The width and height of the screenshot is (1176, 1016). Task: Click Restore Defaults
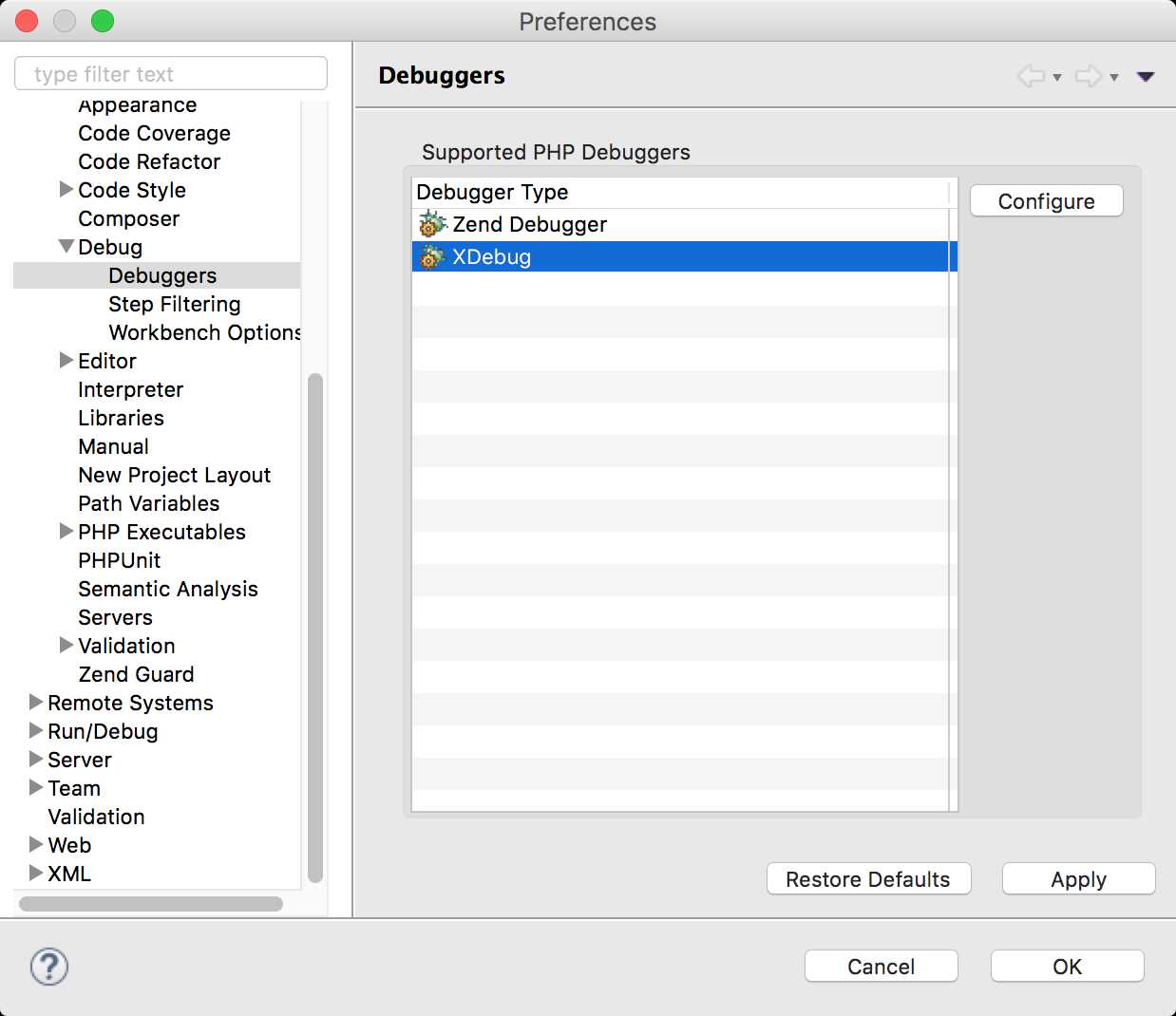(x=868, y=879)
